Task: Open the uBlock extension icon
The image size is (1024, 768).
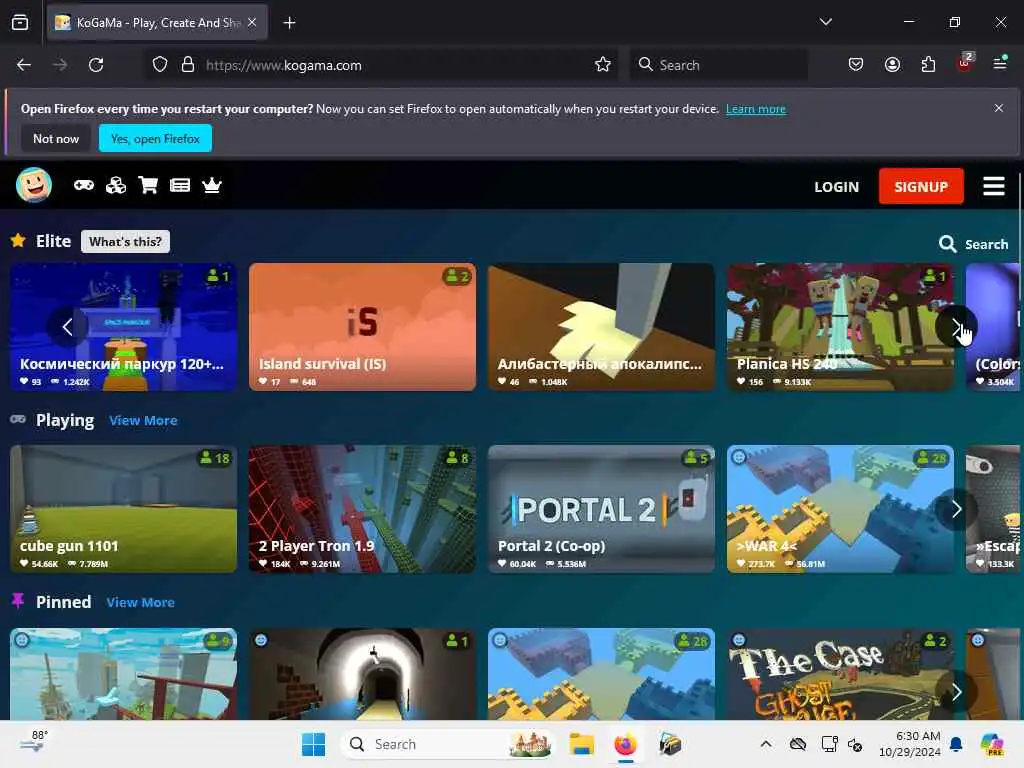Action: pyautogui.click(x=965, y=63)
